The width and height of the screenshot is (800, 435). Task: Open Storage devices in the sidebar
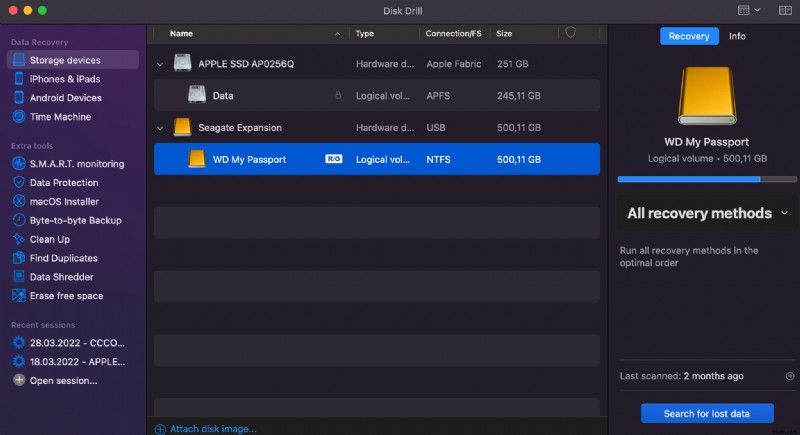[72, 60]
